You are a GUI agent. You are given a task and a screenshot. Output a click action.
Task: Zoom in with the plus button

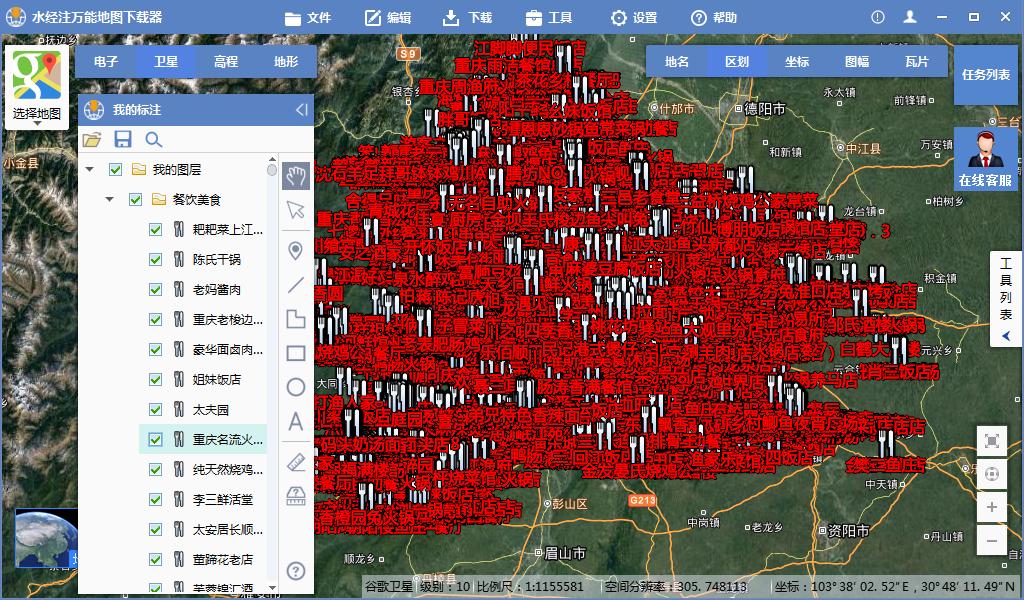(991, 507)
